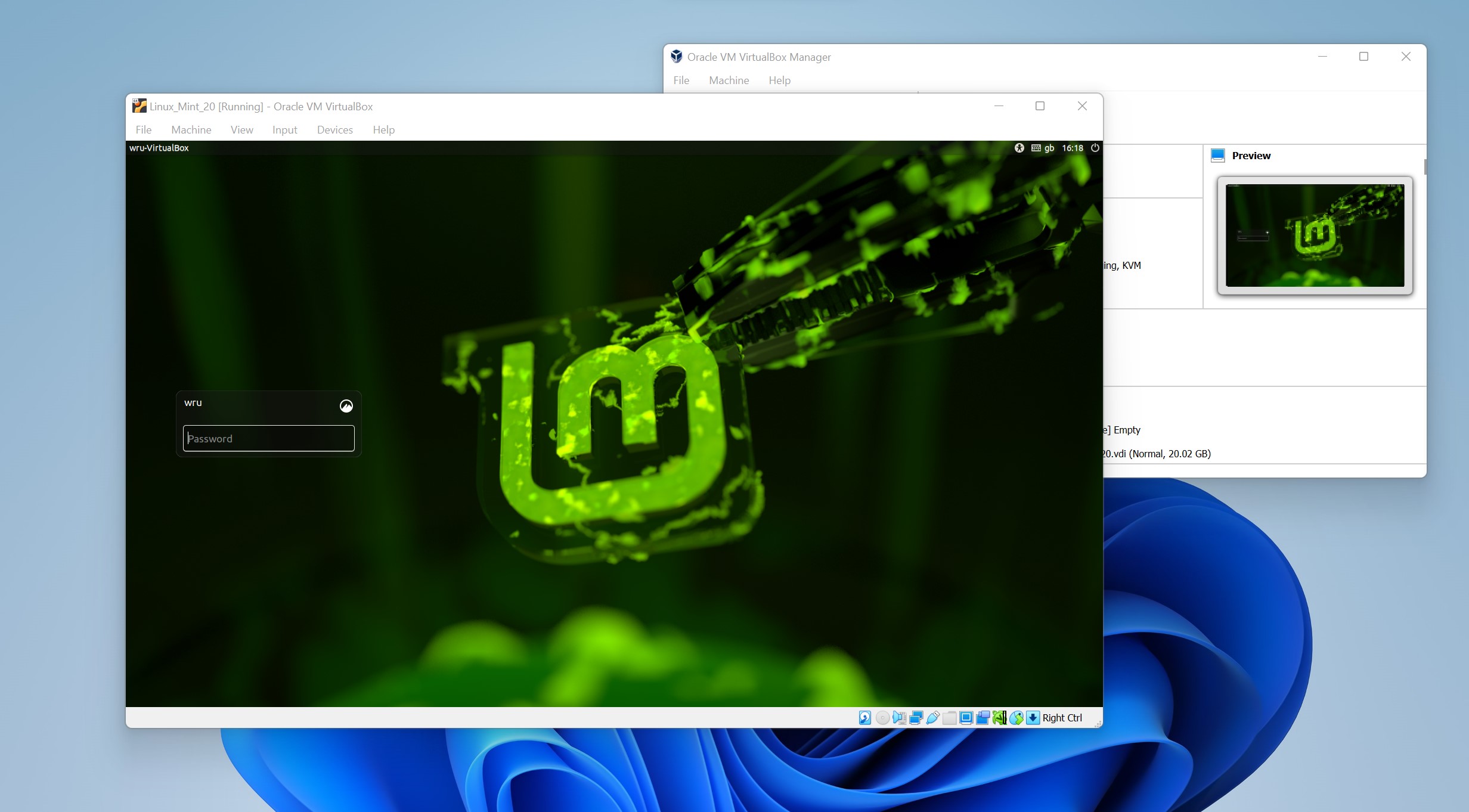This screenshot has height=812, width=1469.
Task: Open the 'gb' keyboard layout indicator
Action: [1048, 148]
